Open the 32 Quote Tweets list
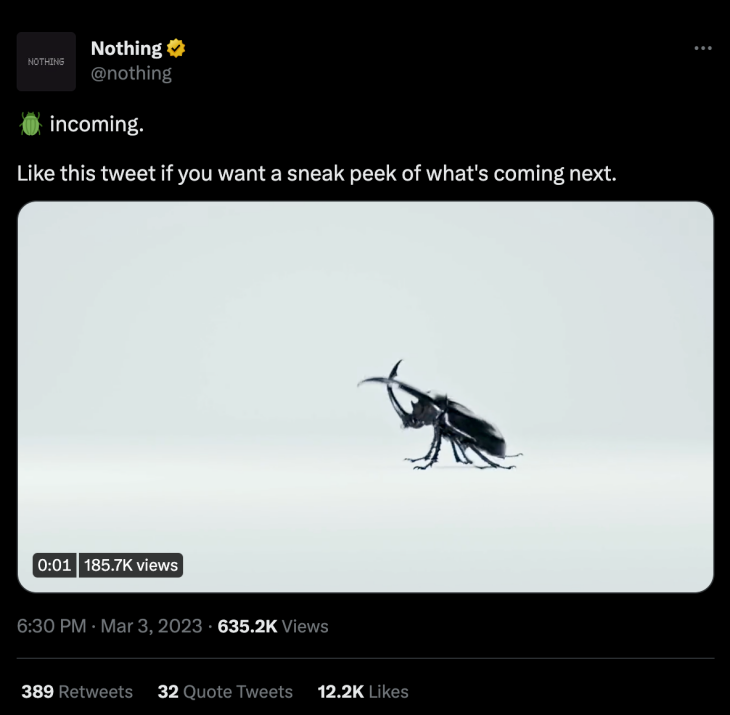The height and width of the screenshot is (715, 730). tap(225, 692)
